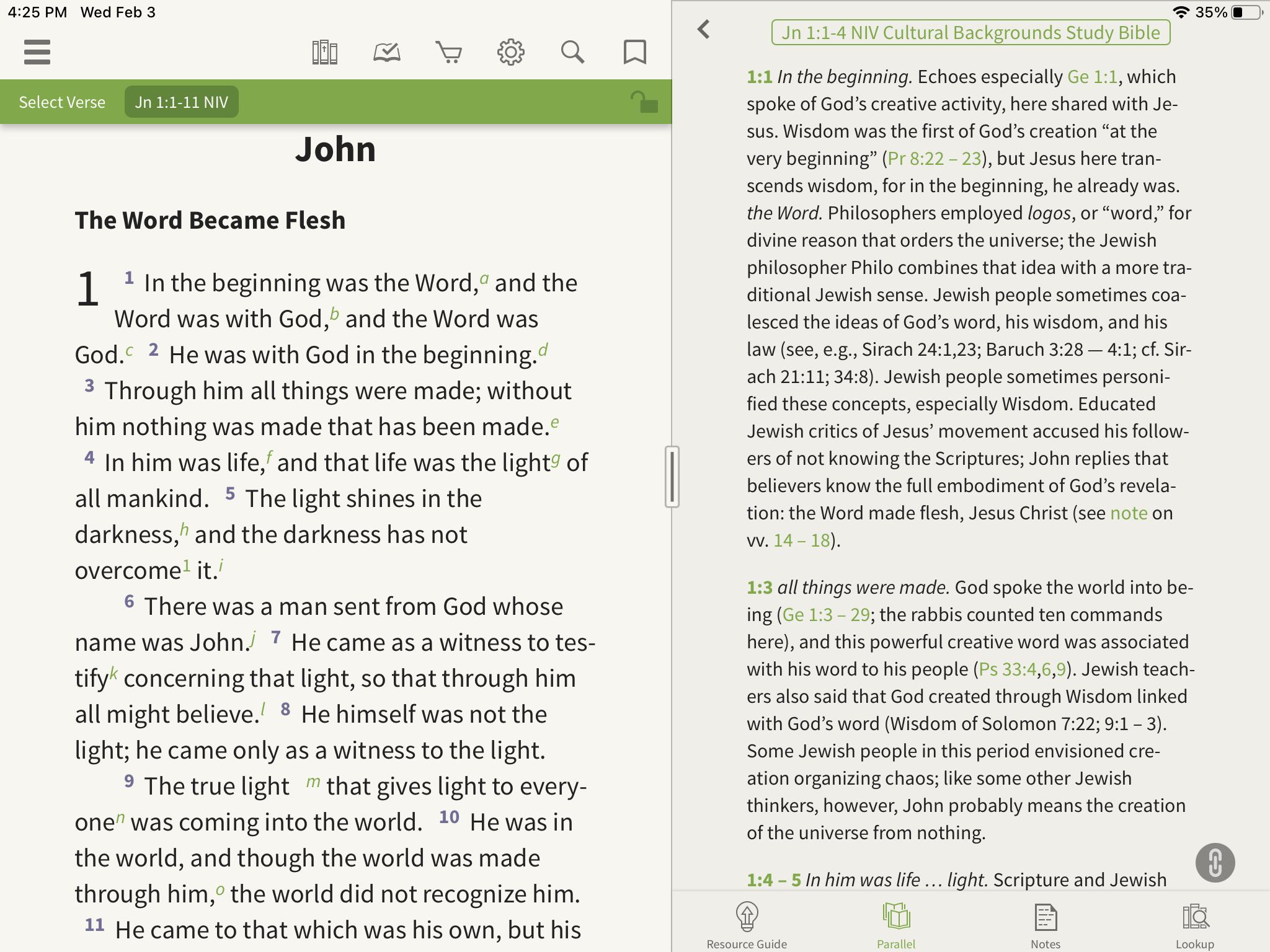Image resolution: width=1270 pixels, height=952 pixels.
Task: Tap the reading plan icon
Action: pos(386,52)
